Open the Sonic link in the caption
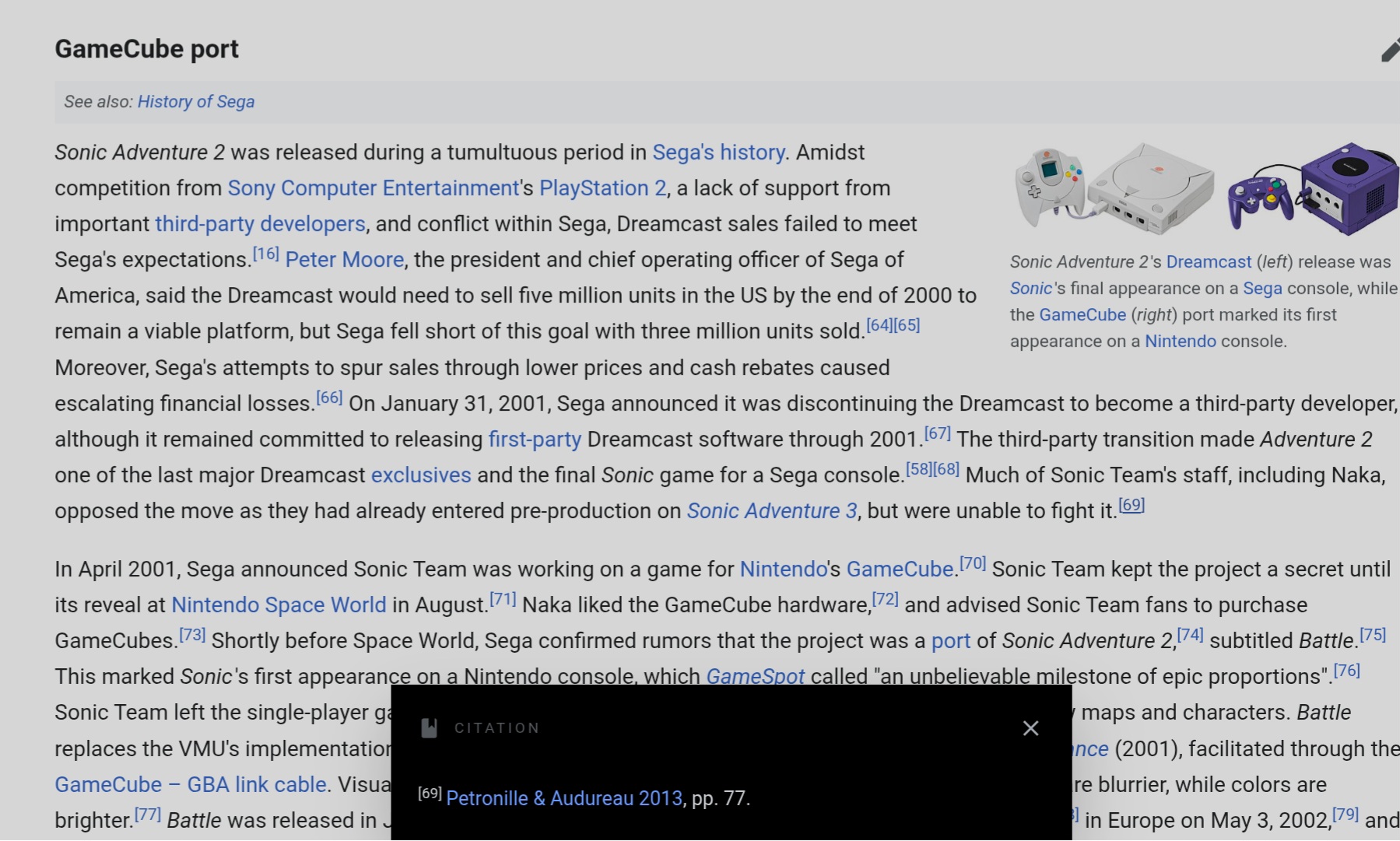Image resolution: width=1400 pixels, height=841 pixels. click(1031, 289)
